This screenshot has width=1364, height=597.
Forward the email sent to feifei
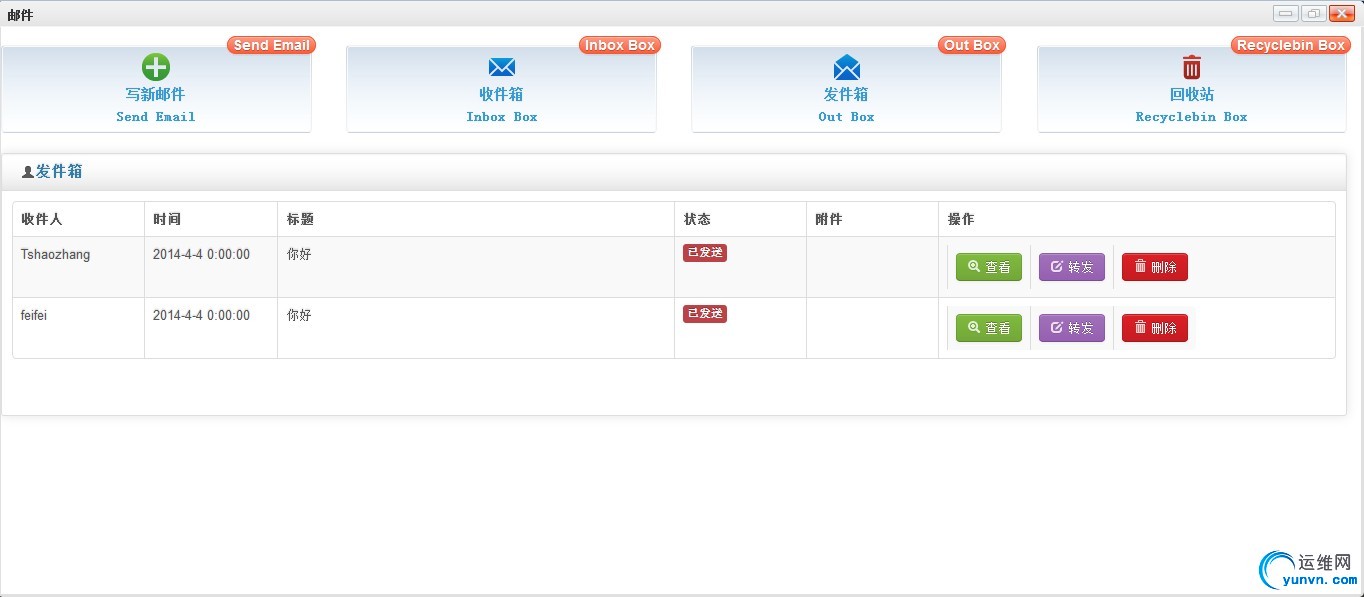pyautogui.click(x=1072, y=328)
